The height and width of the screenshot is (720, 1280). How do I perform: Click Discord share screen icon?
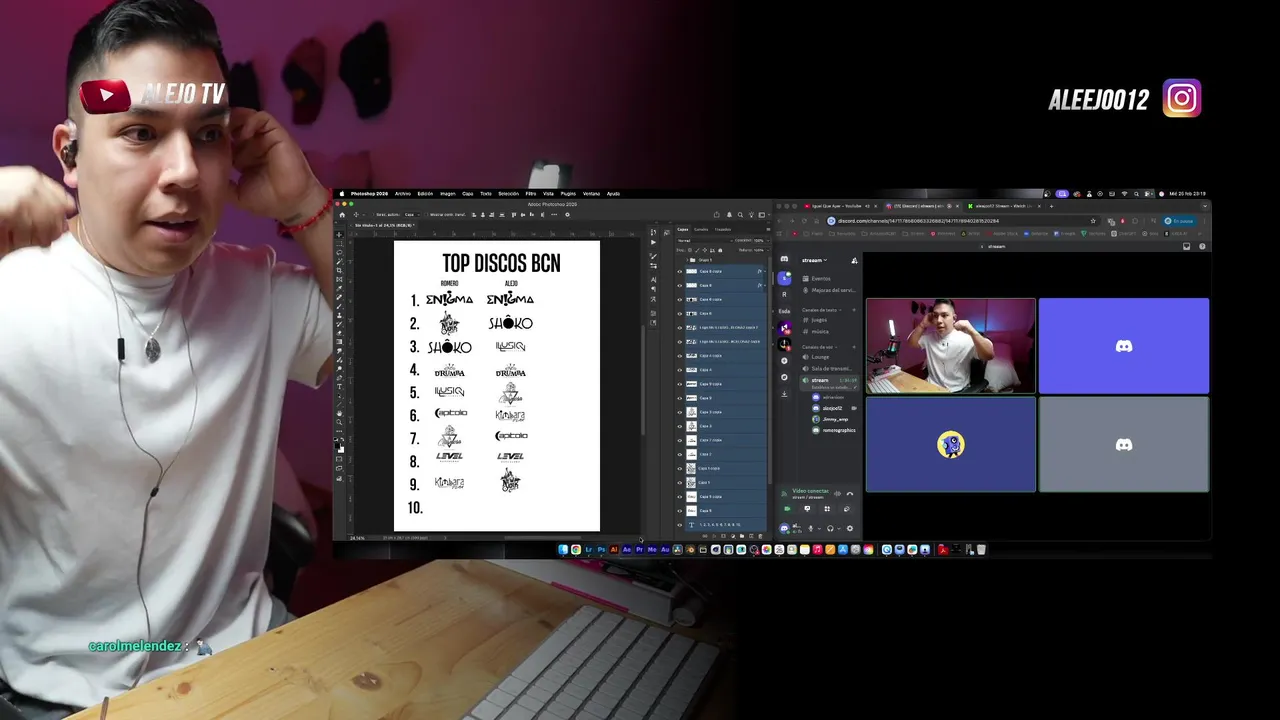coord(807,509)
